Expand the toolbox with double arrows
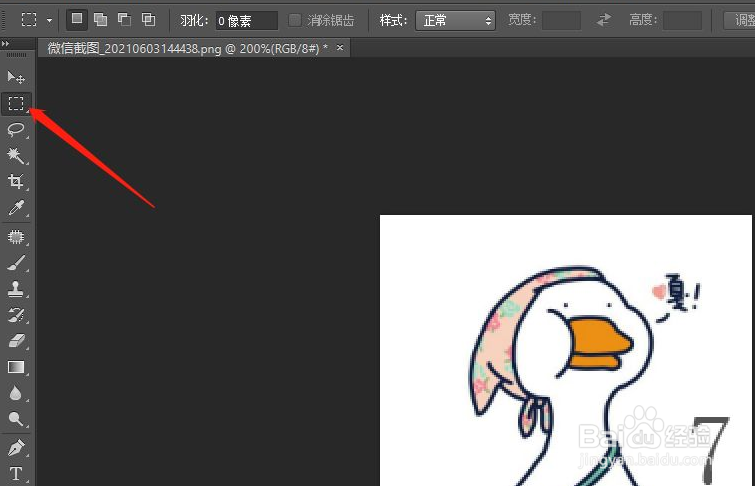Screen dimensions: 755x486 coord(5,43)
